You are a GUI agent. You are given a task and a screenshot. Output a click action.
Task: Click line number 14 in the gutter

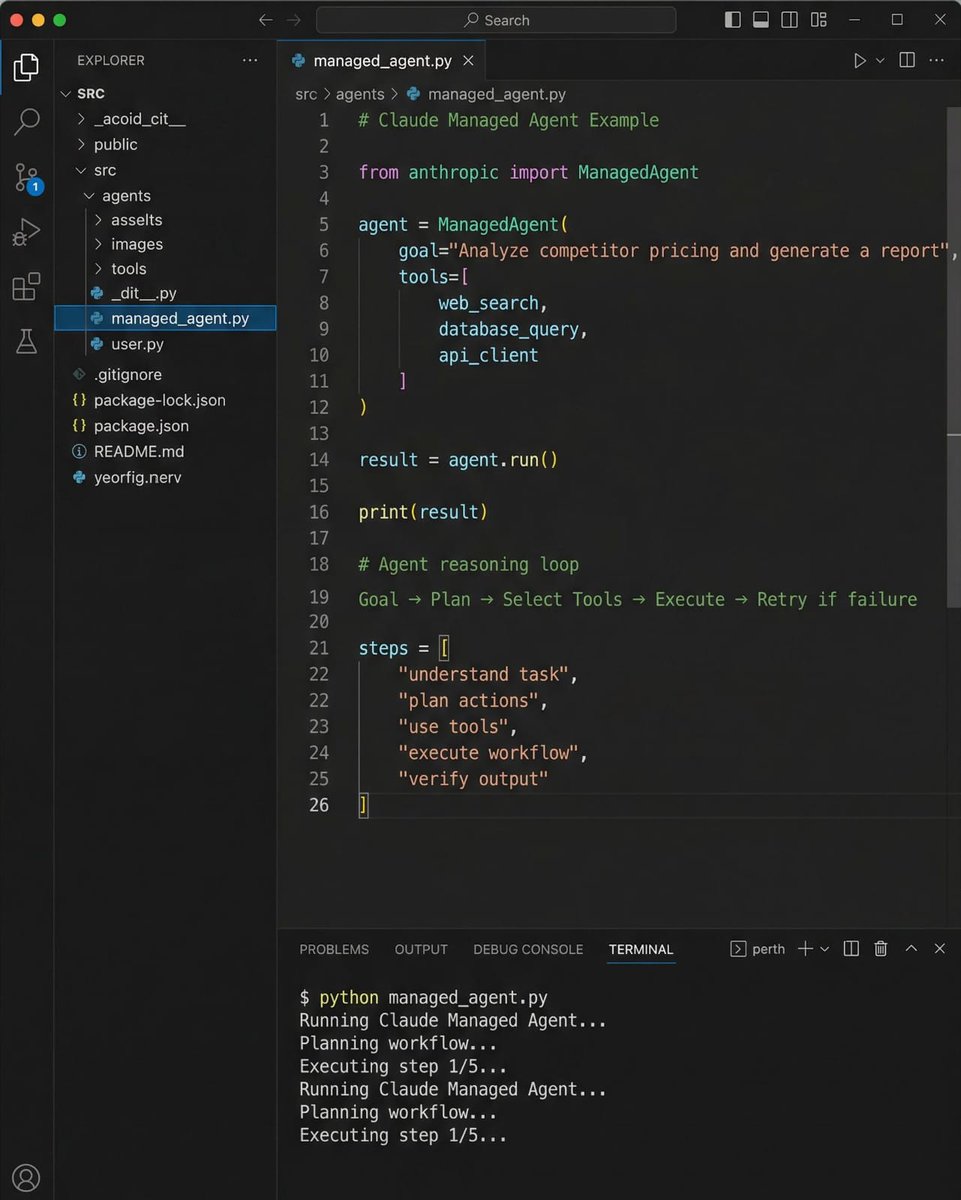point(319,460)
